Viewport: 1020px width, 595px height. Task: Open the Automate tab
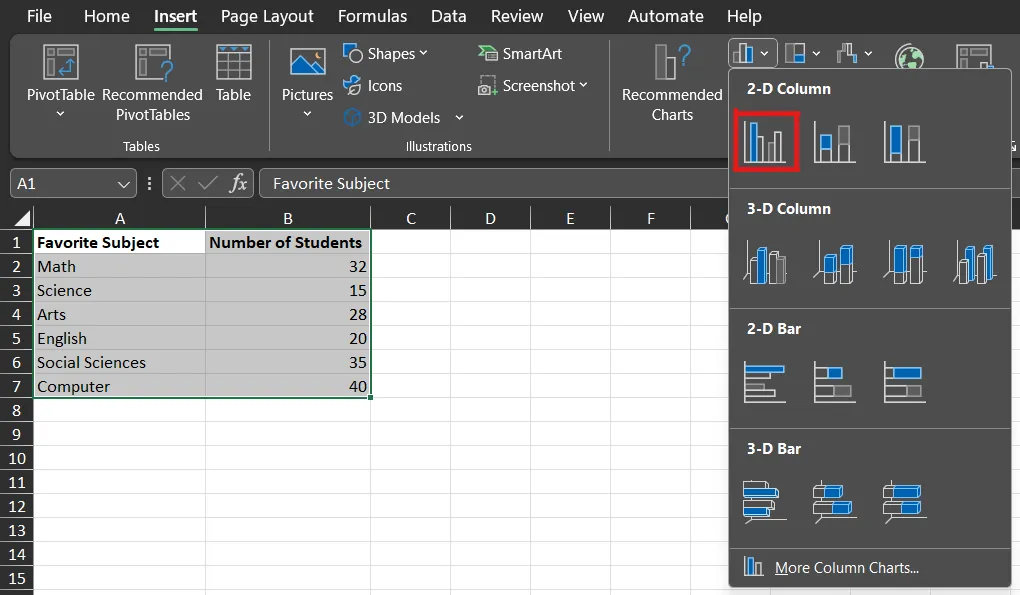point(665,16)
